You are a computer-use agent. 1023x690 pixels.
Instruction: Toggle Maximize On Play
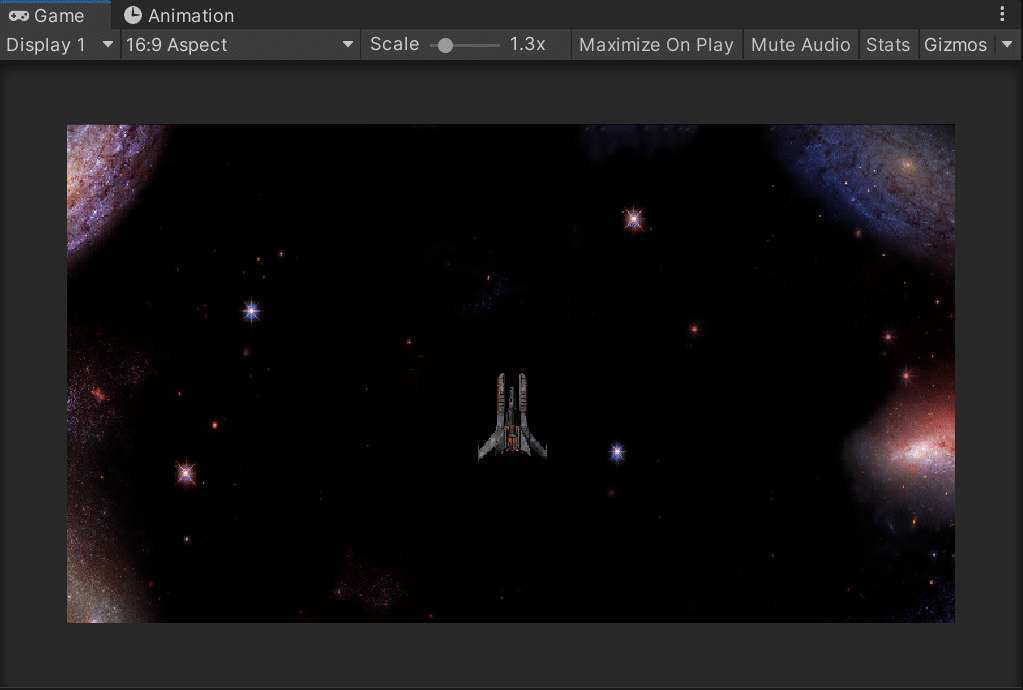click(656, 44)
